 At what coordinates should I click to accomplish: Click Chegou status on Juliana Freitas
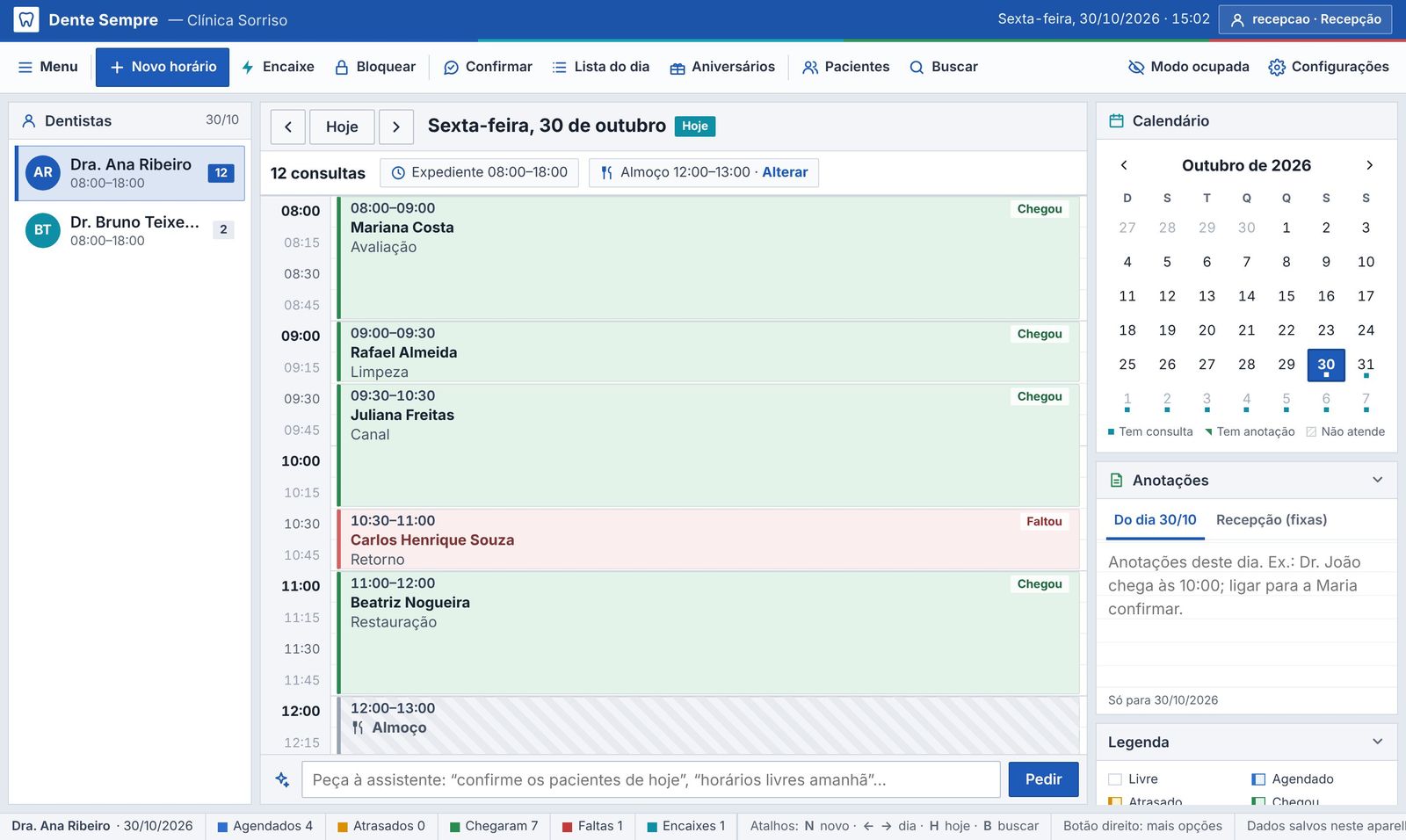tap(1040, 396)
